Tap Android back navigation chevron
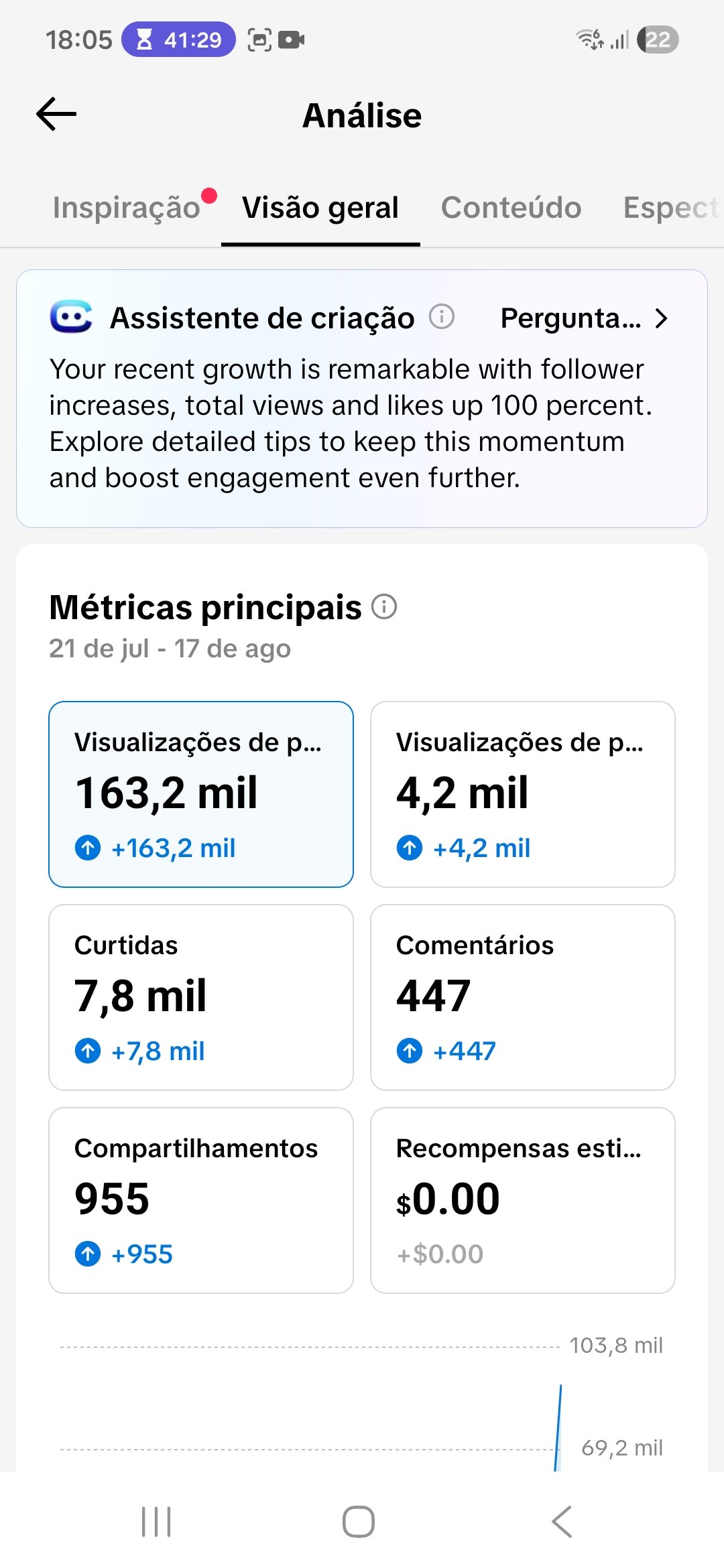This screenshot has width=724, height=1568. pyautogui.click(x=562, y=1521)
